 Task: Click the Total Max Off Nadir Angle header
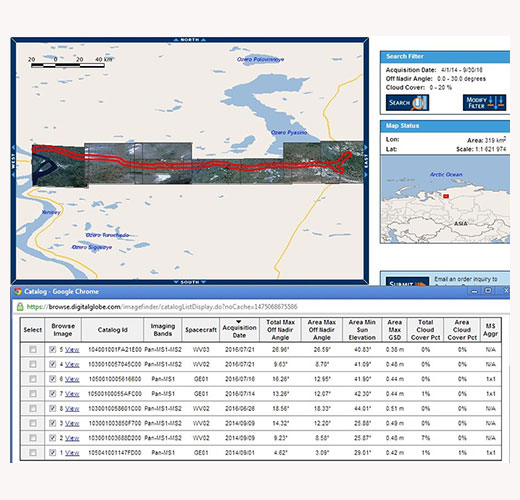280,330
